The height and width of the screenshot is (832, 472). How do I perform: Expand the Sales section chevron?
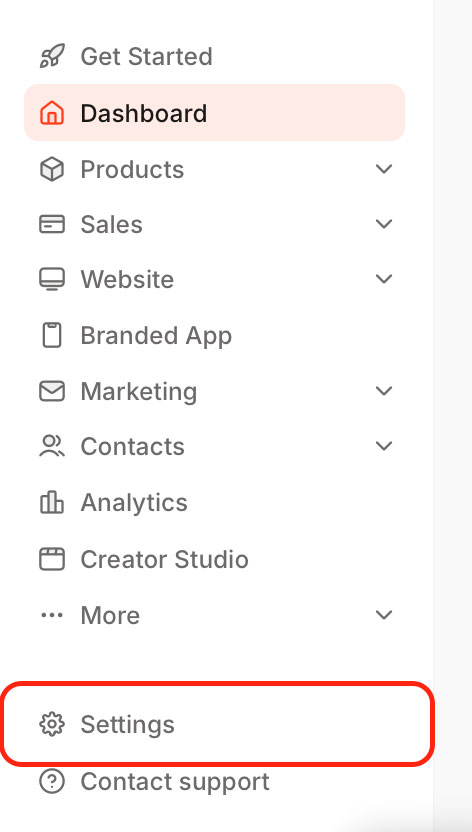[384, 224]
